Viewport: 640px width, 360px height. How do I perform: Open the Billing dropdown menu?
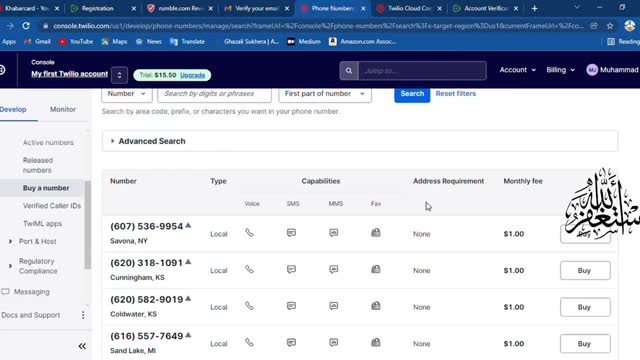[560, 70]
